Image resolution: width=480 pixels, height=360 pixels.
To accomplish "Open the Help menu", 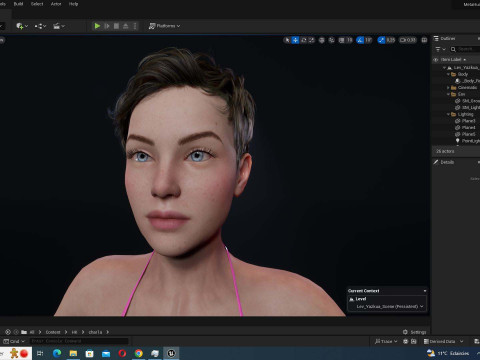I will pyautogui.click(x=73, y=4).
